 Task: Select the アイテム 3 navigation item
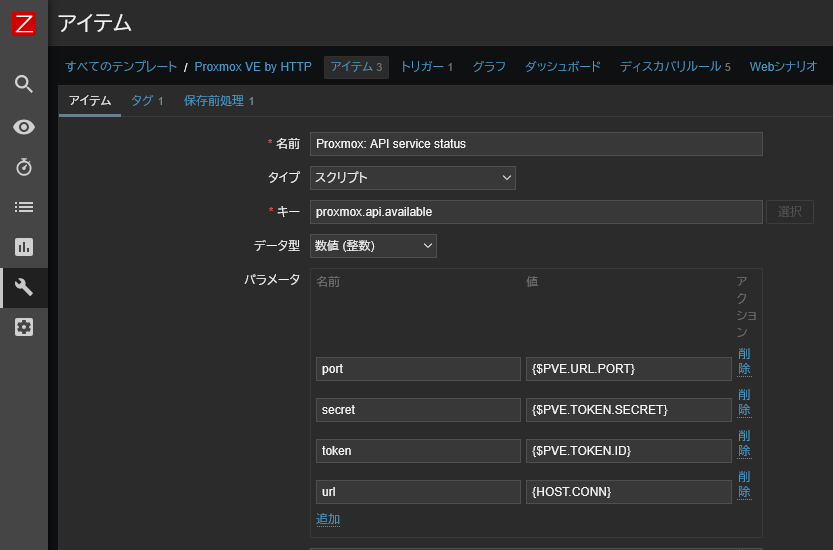356,67
